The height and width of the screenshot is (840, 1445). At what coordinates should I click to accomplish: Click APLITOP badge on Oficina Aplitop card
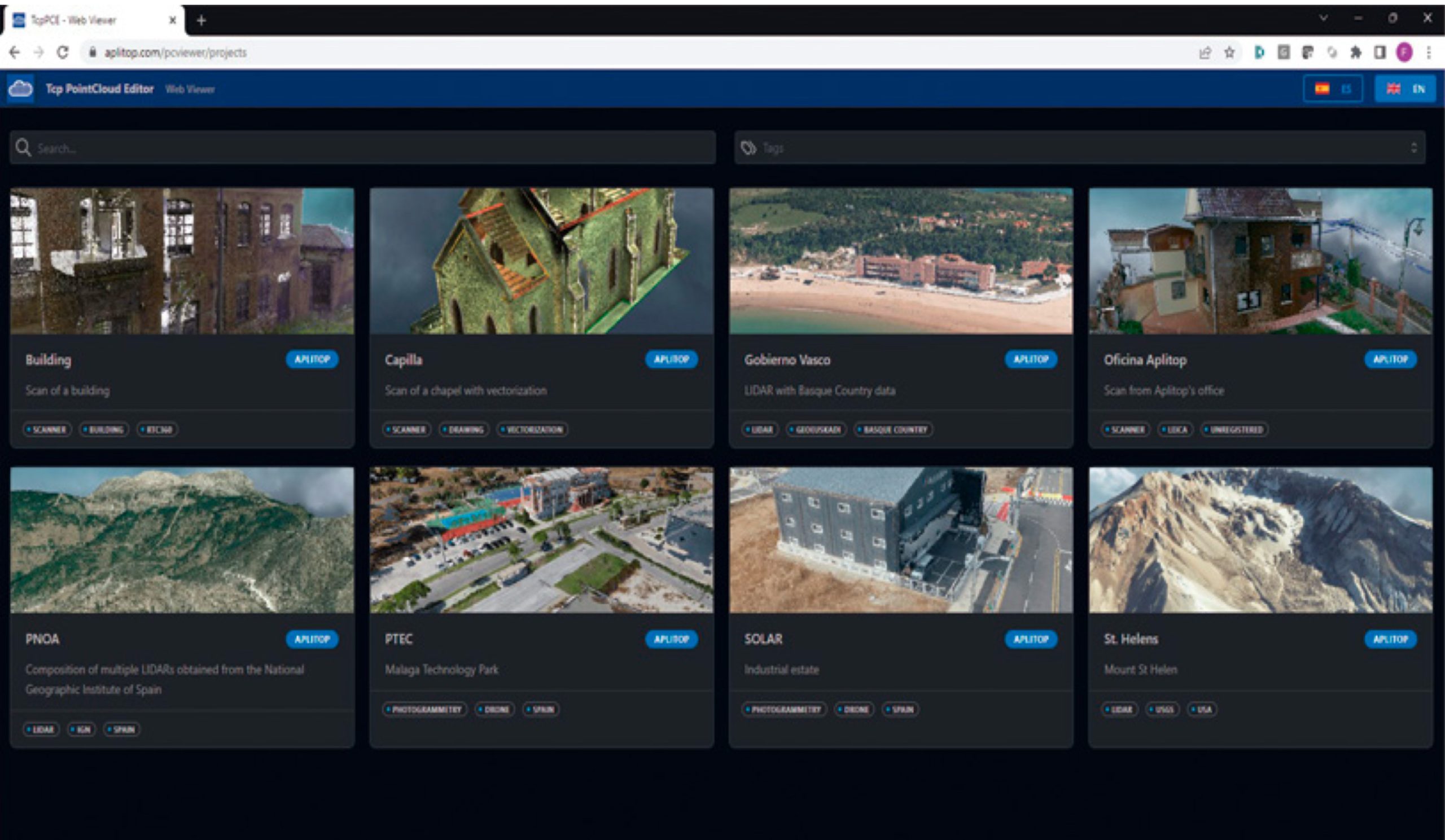click(x=1390, y=359)
